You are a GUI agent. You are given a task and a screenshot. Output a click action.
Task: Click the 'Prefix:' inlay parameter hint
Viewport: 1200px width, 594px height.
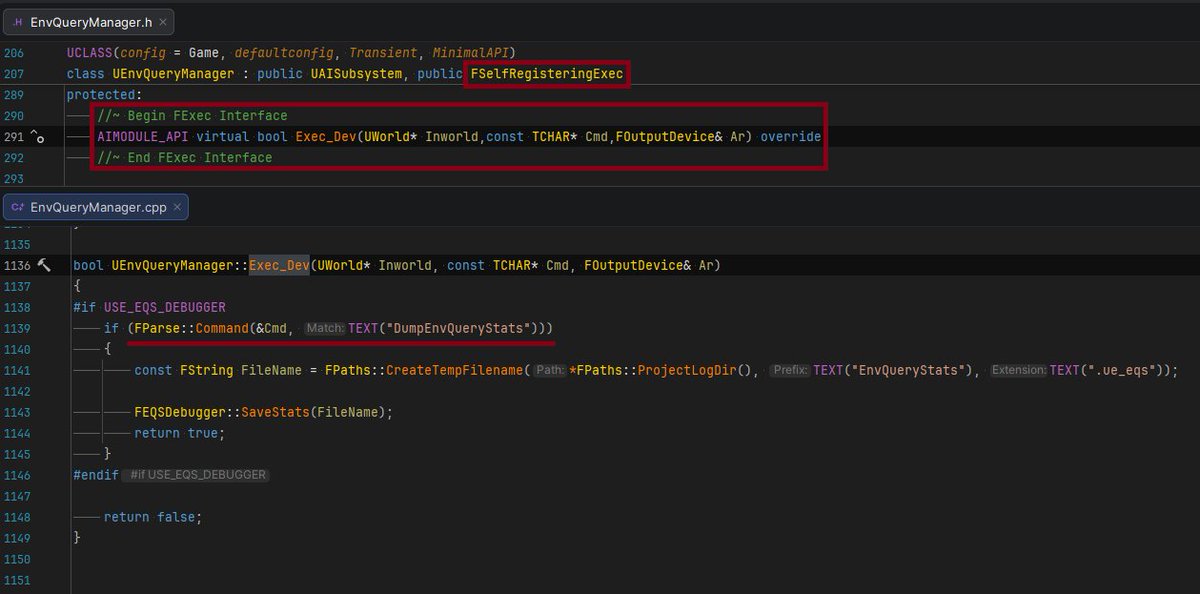click(x=789, y=370)
